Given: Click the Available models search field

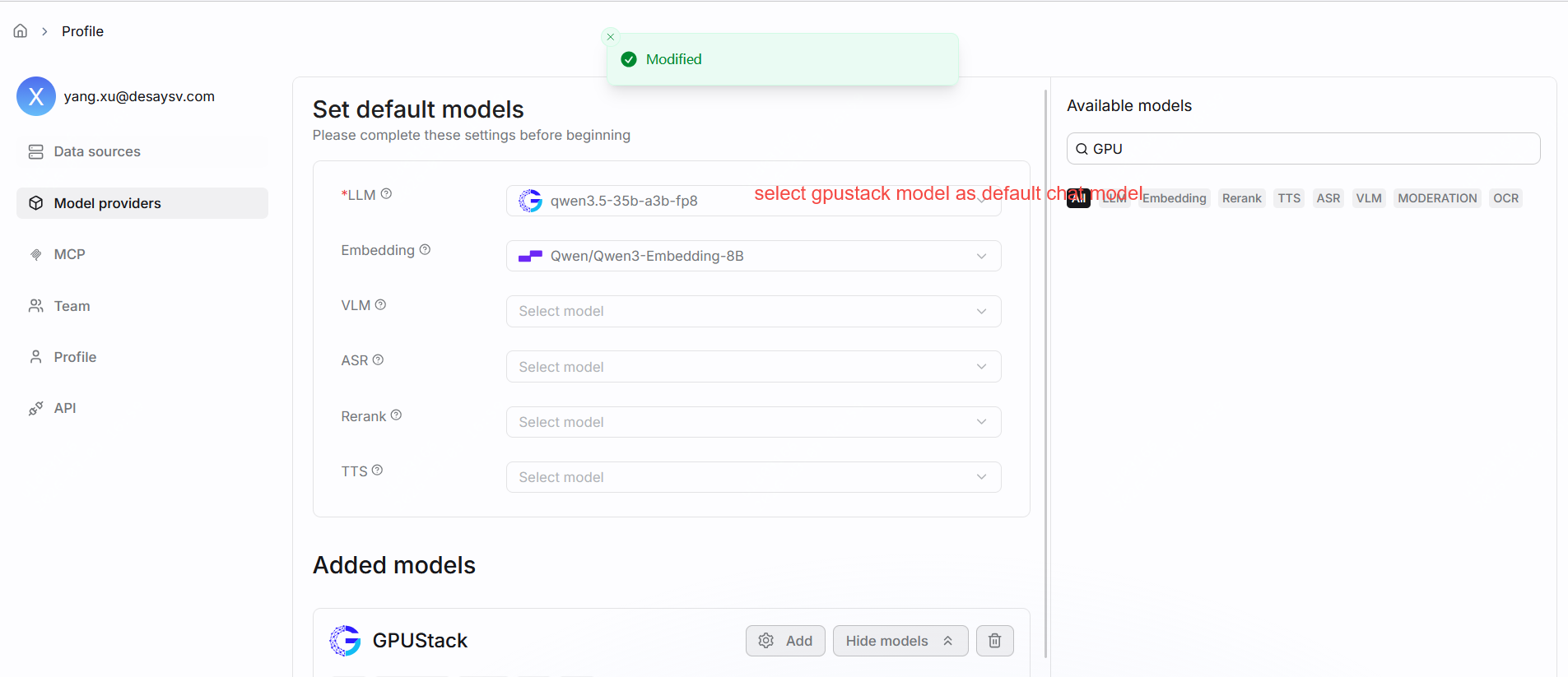Looking at the screenshot, I should [1303, 149].
